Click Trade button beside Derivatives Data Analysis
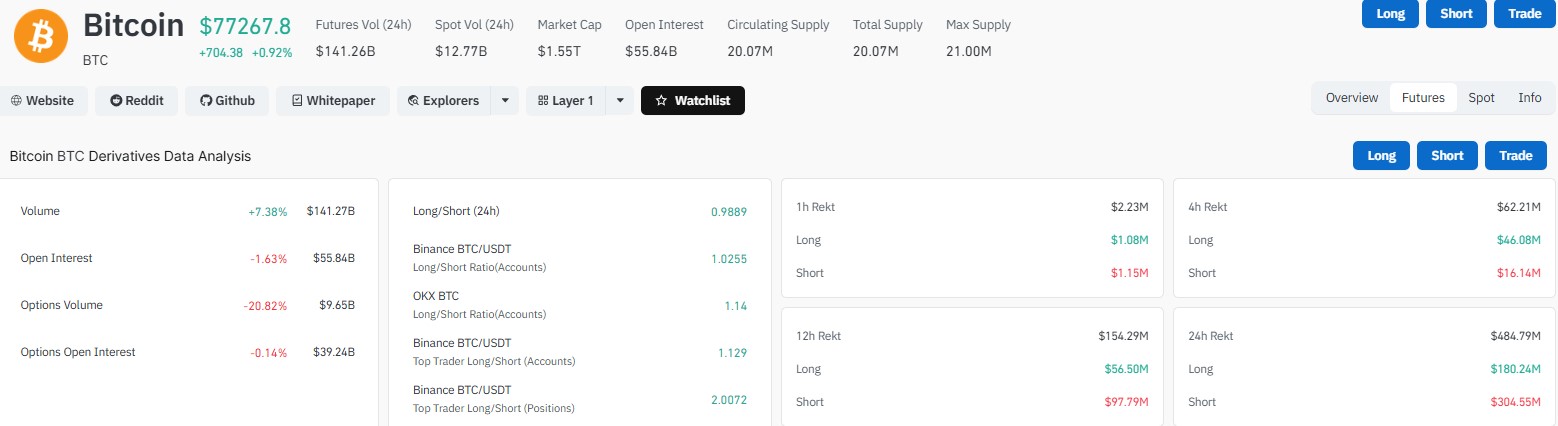1558x426 pixels. [1516, 156]
